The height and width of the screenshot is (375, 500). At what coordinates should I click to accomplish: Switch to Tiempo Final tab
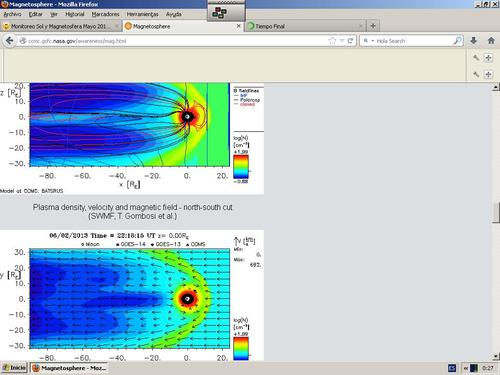tap(305, 26)
